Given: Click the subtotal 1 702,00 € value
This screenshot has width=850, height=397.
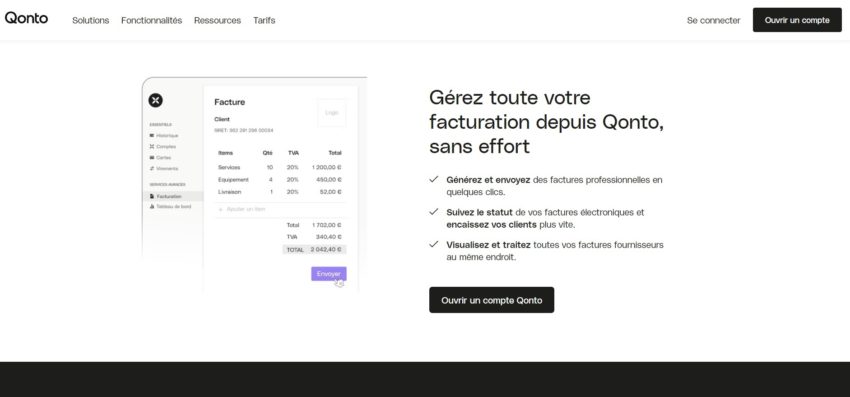Looking at the screenshot, I should pos(327,225).
